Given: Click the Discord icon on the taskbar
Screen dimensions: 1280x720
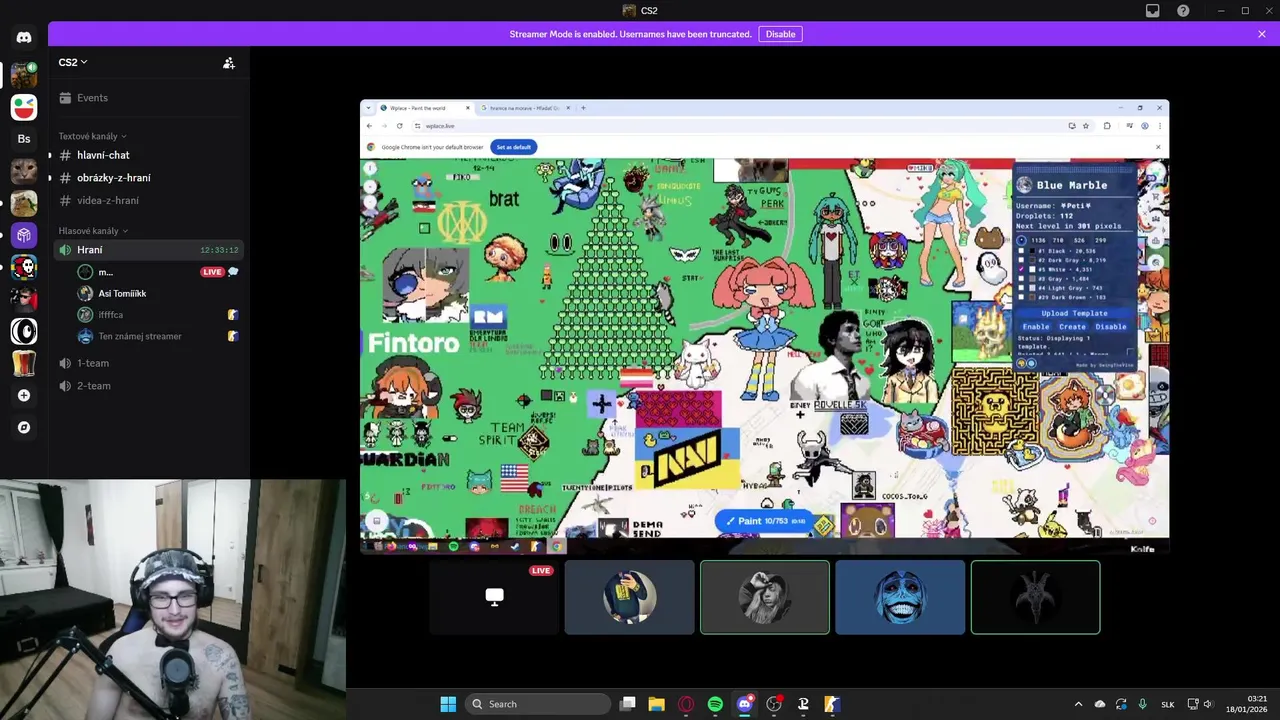Looking at the screenshot, I should pos(744,704).
